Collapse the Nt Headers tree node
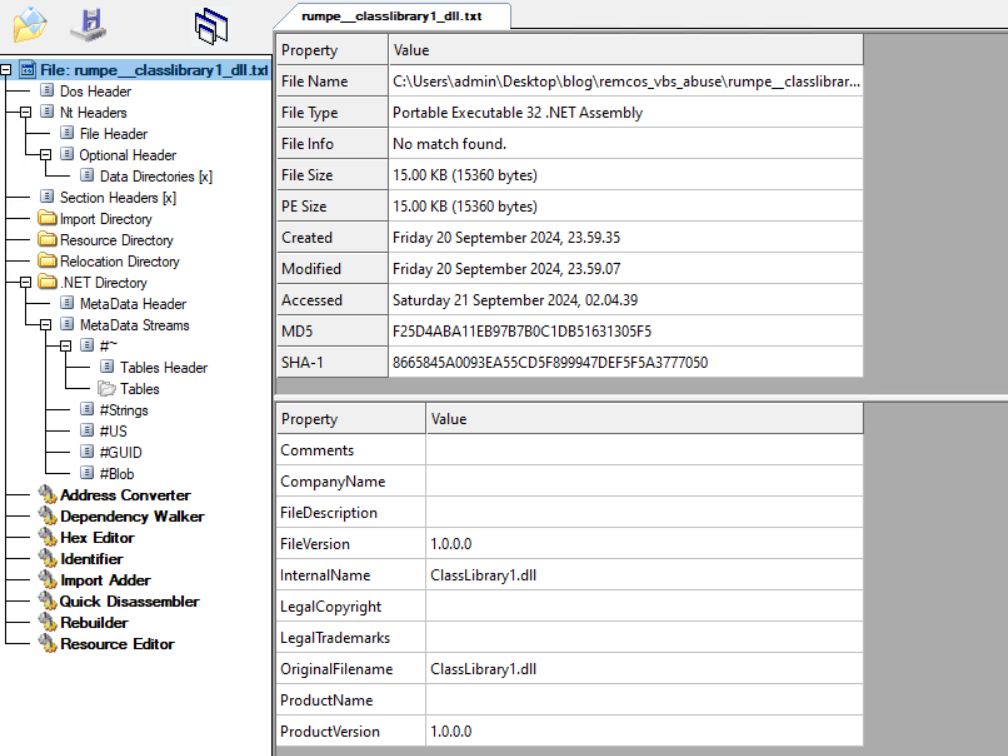This screenshot has width=1008, height=756. (x=26, y=113)
